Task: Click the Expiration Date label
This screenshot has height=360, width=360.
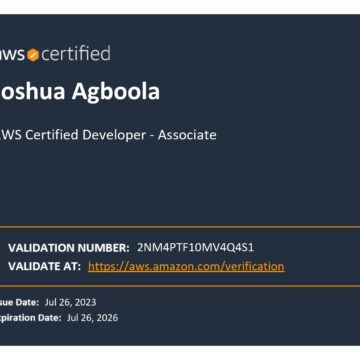Action: (x=31, y=318)
